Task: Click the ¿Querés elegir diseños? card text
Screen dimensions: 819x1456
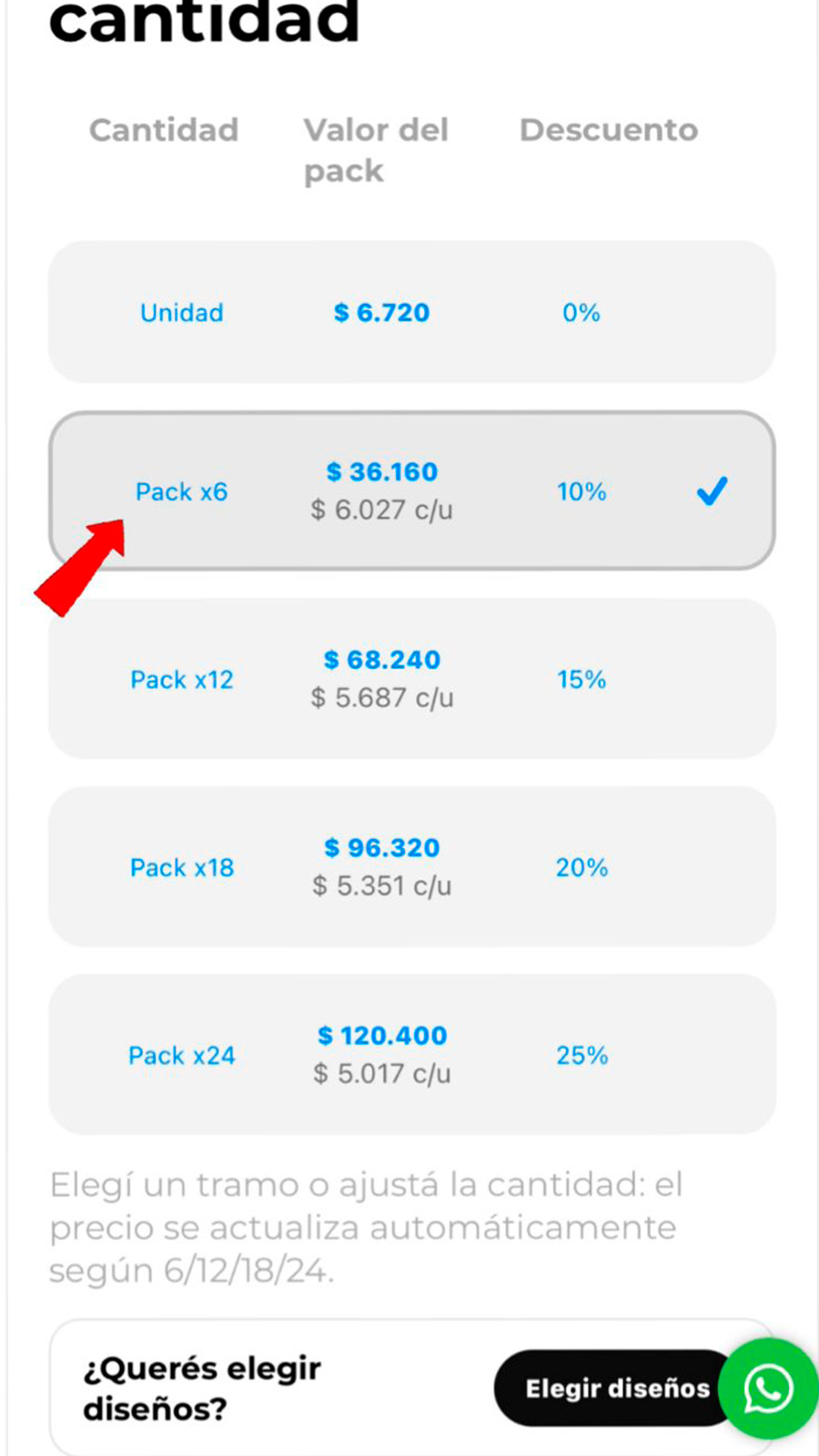Action: coord(202,1389)
